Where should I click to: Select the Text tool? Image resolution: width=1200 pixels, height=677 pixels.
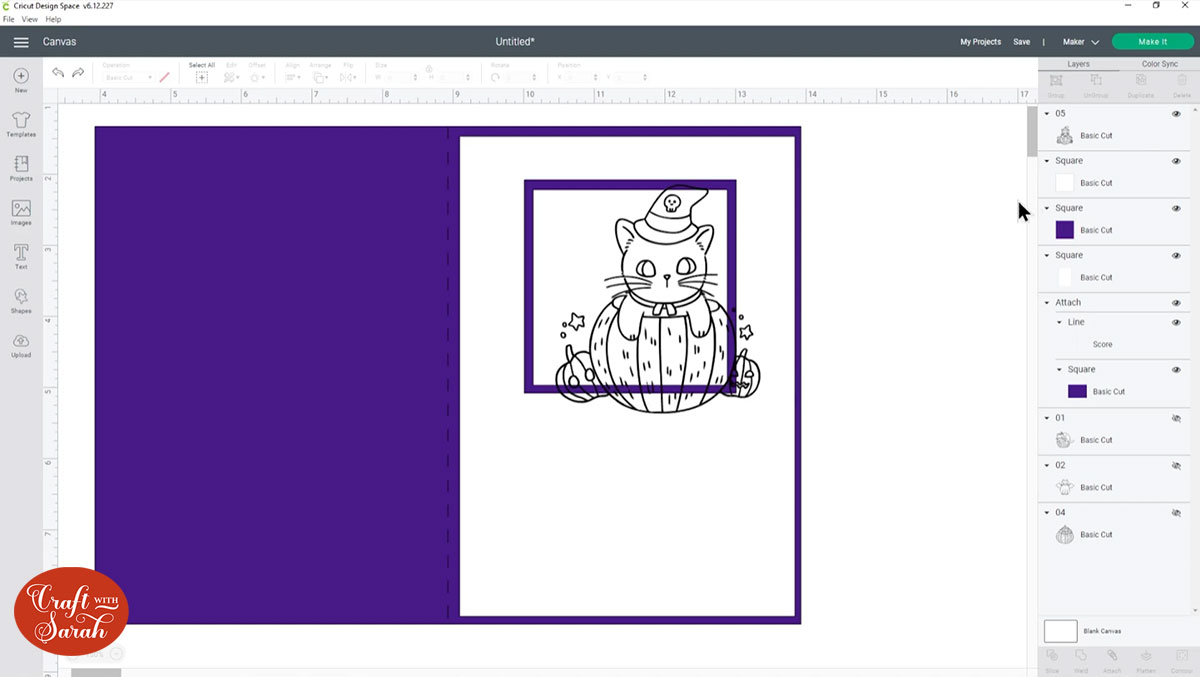(x=21, y=256)
